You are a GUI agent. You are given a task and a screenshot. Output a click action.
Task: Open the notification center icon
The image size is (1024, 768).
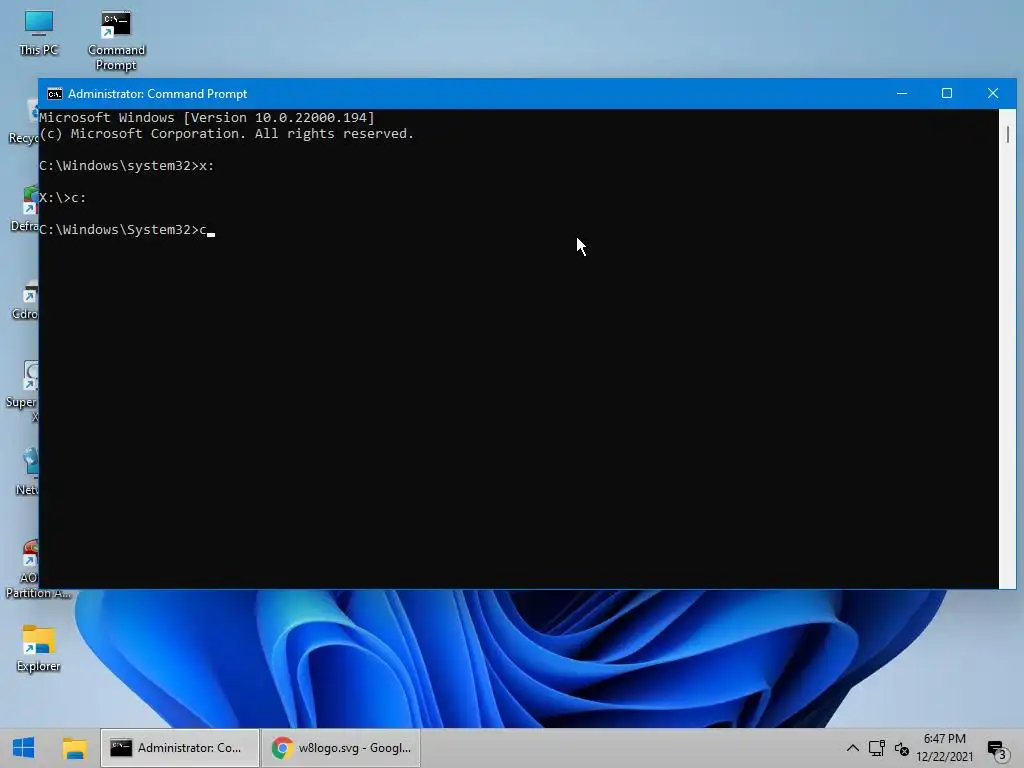(997, 750)
